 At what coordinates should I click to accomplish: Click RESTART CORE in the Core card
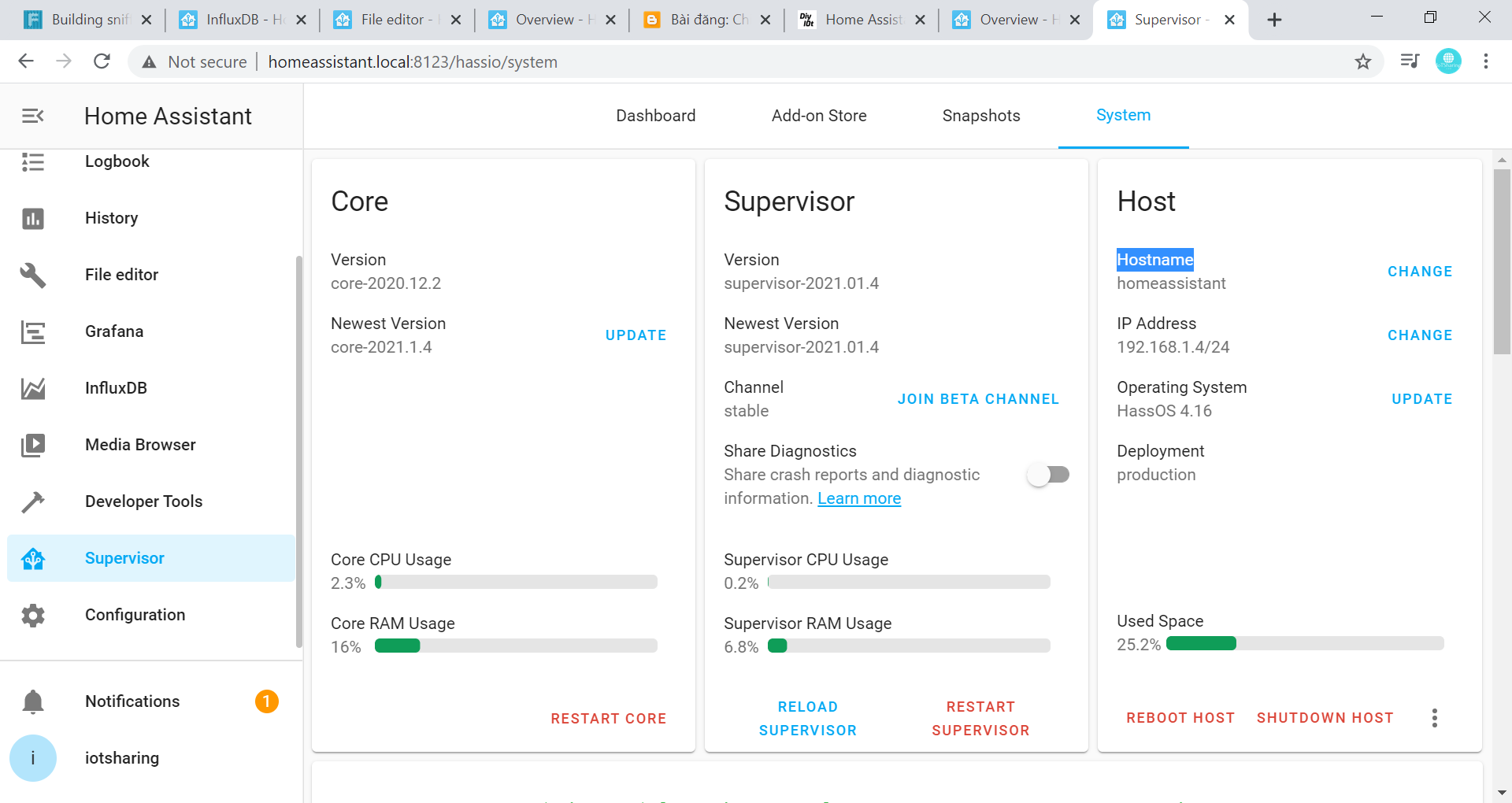[x=608, y=718]
